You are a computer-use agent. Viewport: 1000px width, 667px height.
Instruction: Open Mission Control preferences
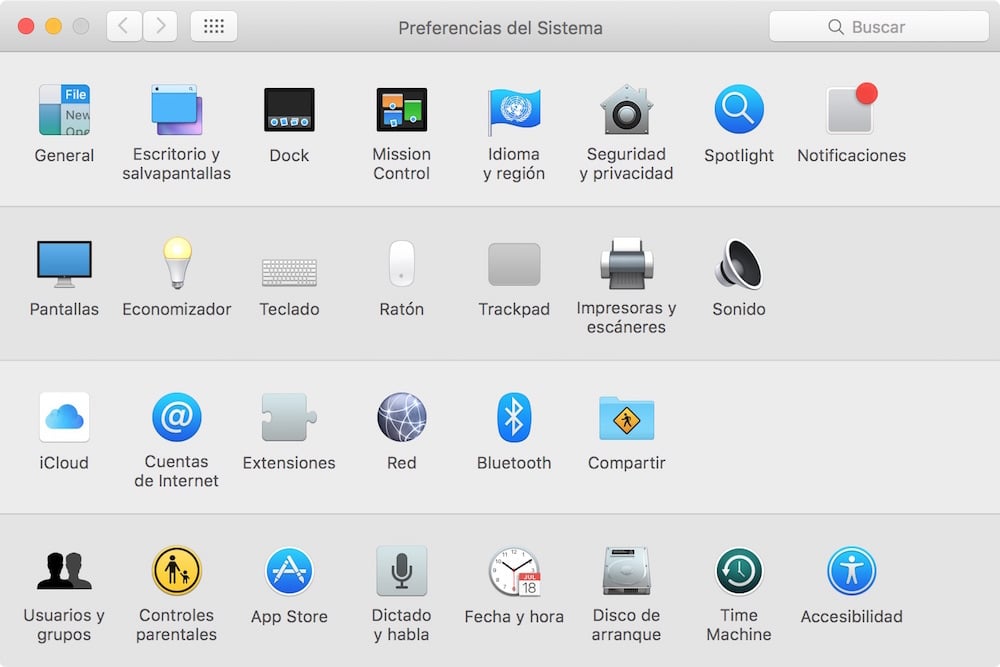[401, 110]
